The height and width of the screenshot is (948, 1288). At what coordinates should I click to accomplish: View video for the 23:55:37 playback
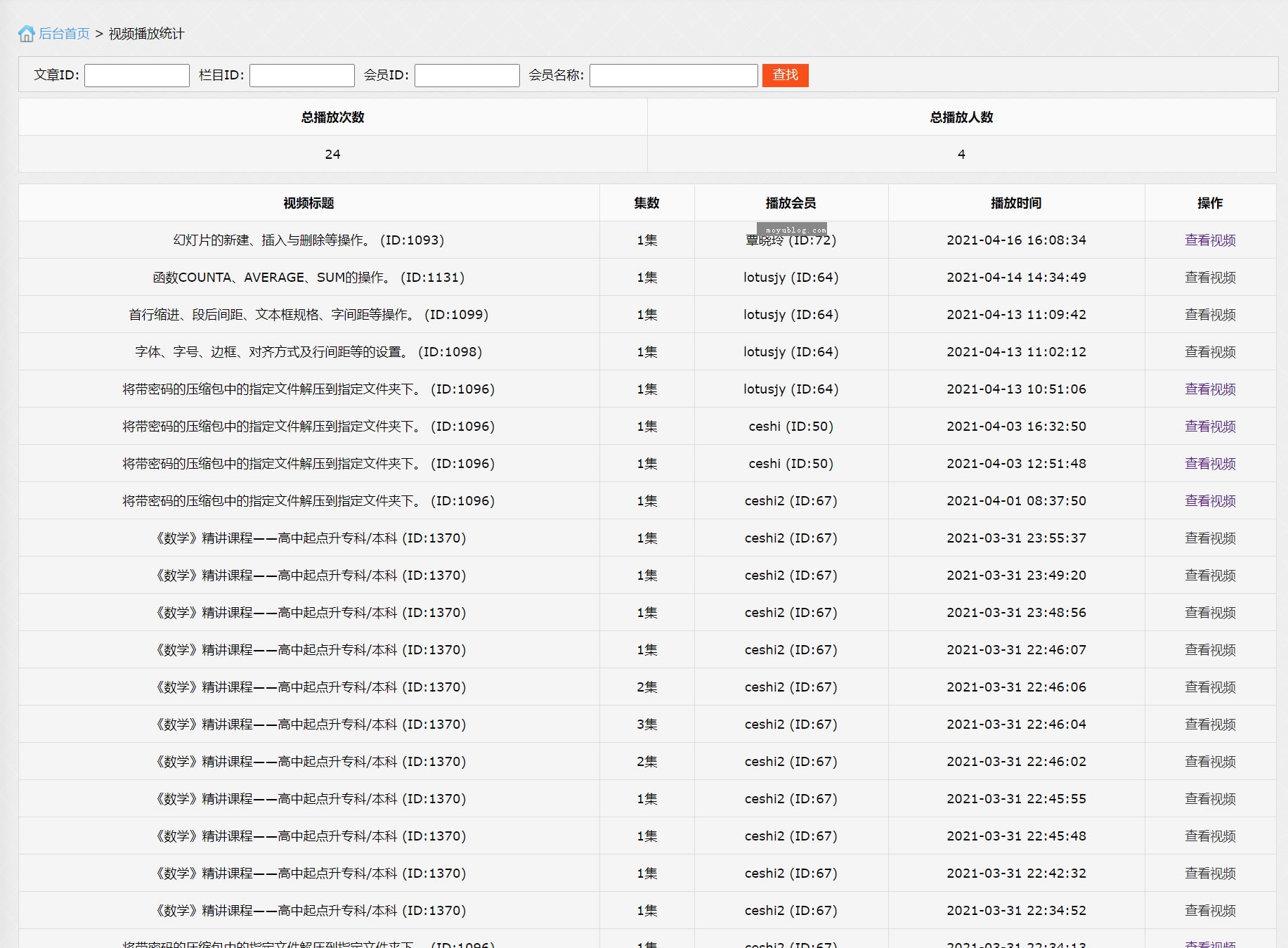tap(1210, 538)
